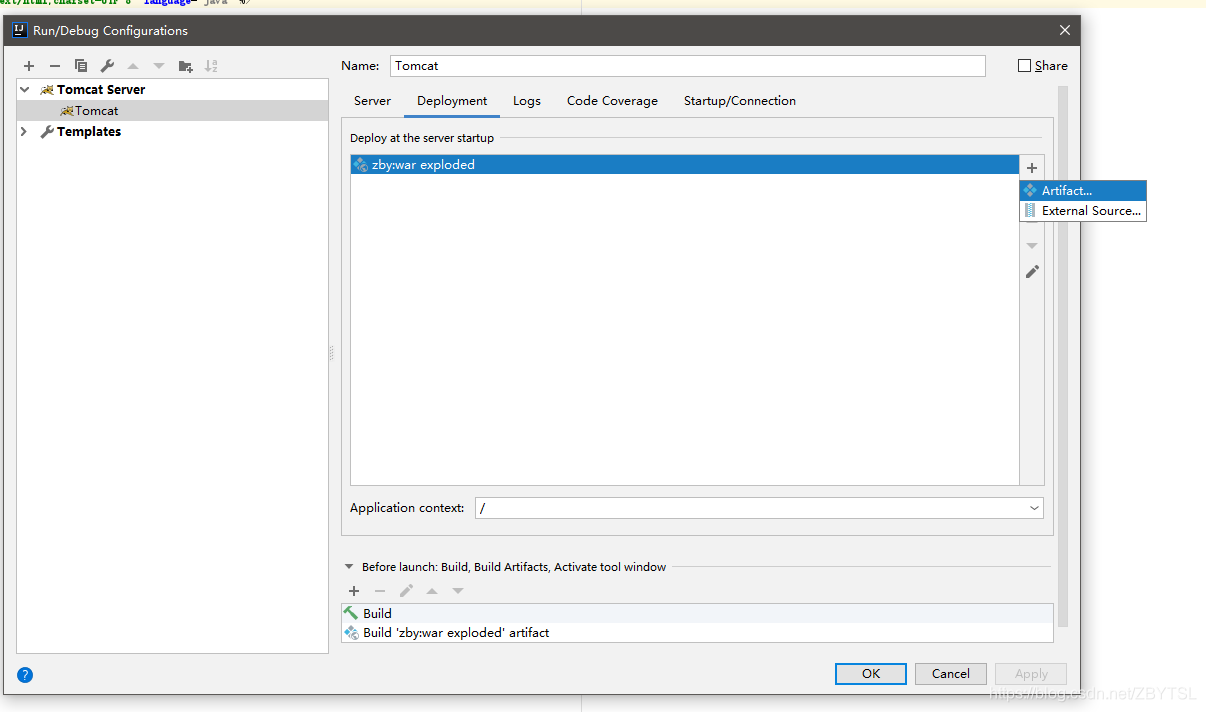The width and height of the screenshot is (1206, 712).
Task: Collapse the Tomcat Server tree node
Action: (x=25, y=90)
